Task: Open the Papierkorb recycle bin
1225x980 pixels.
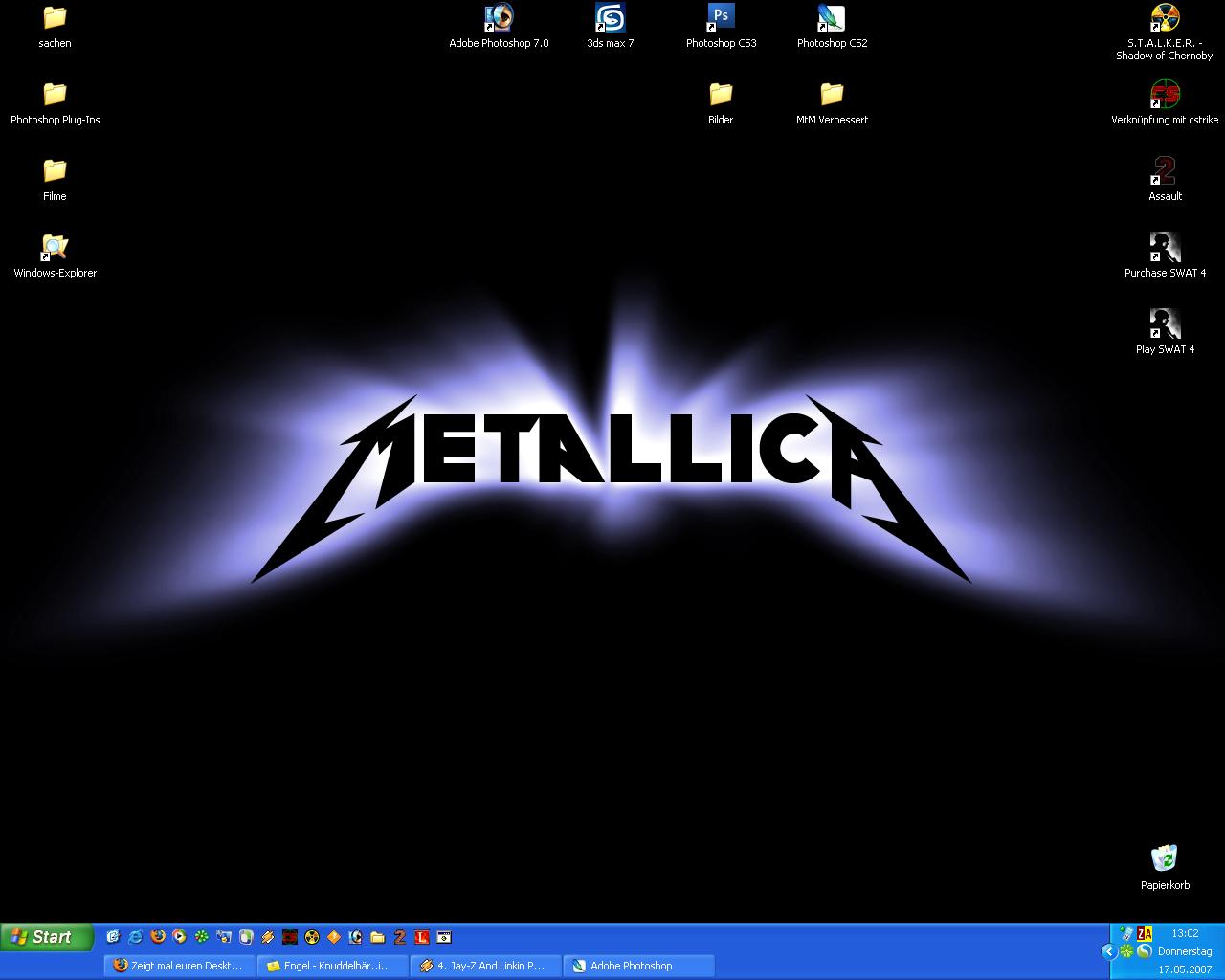Action: [1165, 869]
